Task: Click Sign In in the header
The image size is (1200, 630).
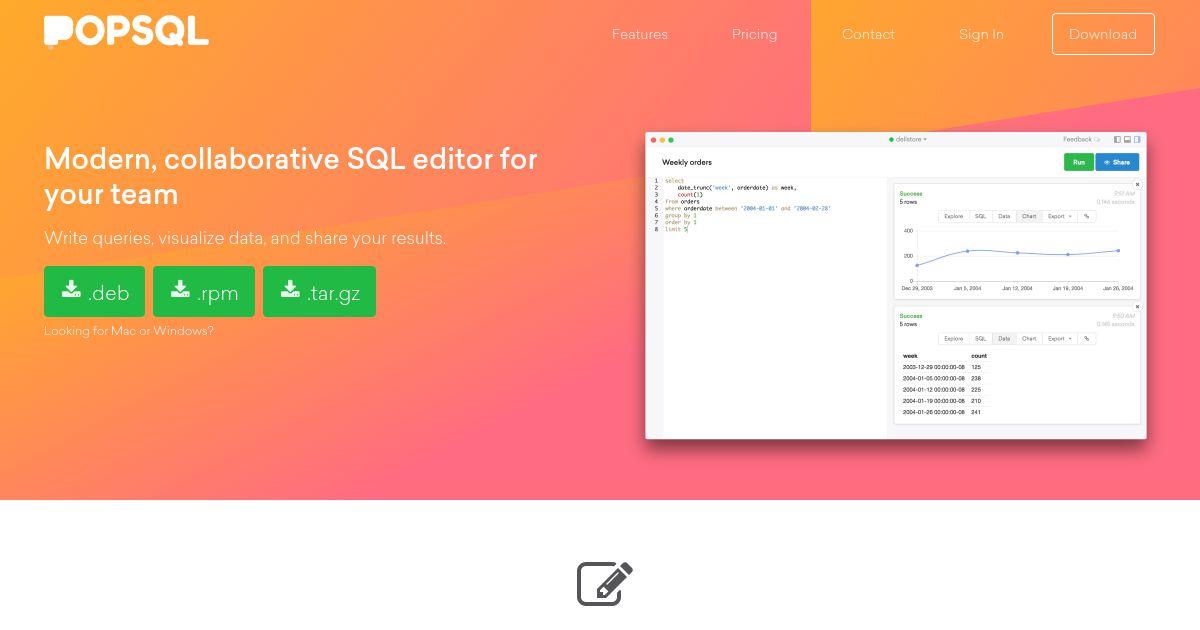Action: pos(981,34)
